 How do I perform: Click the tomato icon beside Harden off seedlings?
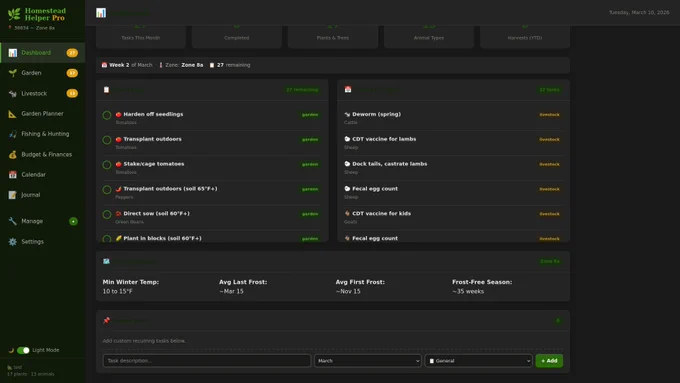pos(118,115)
